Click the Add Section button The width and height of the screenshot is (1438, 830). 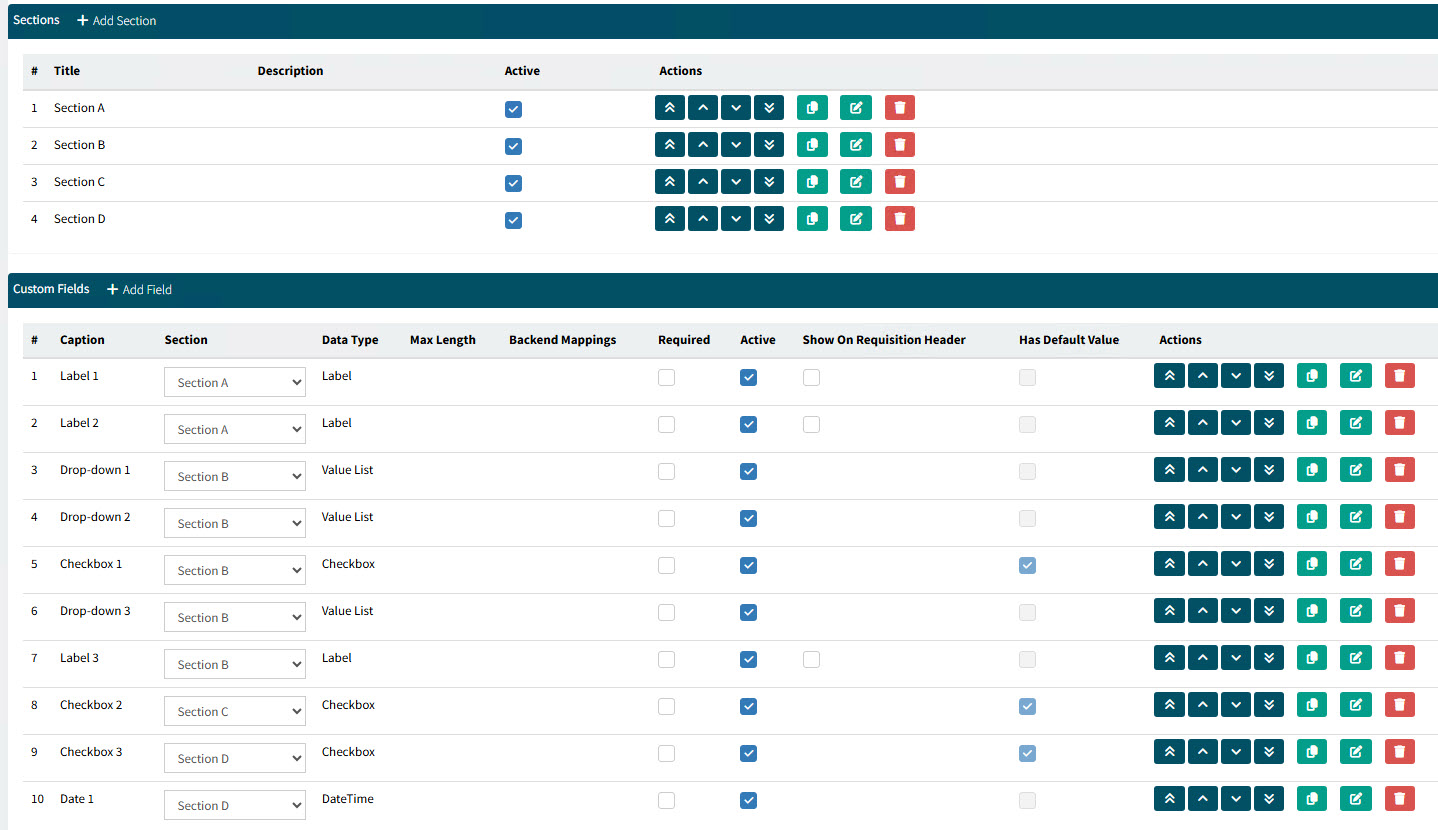(x=117, y=21)
